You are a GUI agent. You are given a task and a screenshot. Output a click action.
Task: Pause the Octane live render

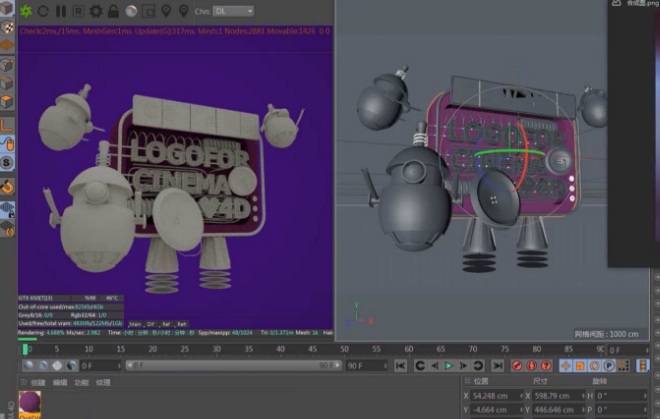click(61, 12)
